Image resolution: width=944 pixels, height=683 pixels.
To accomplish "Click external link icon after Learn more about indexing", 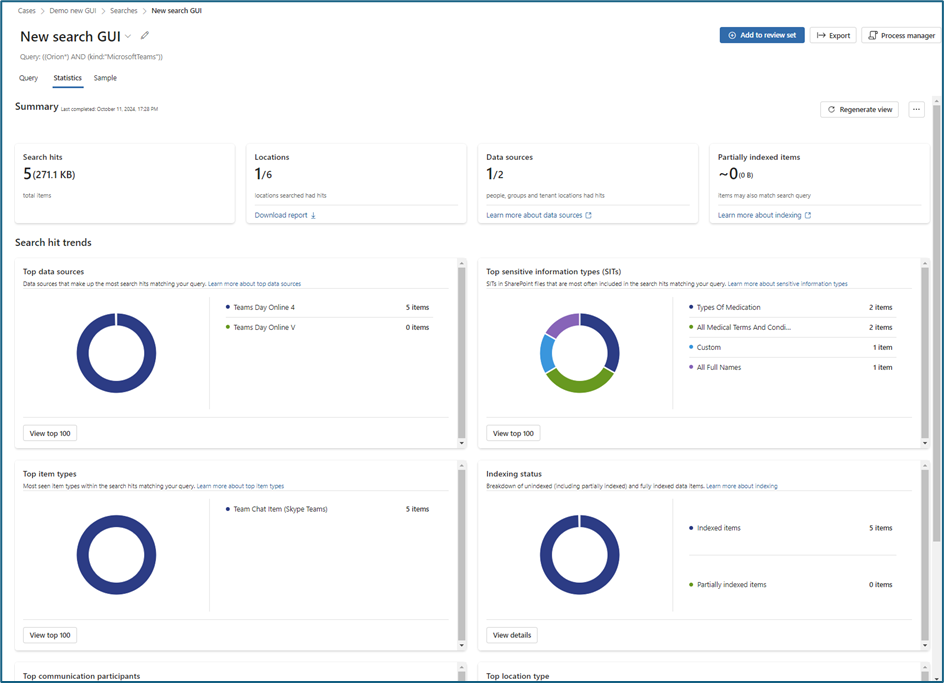I will (808, 215).
